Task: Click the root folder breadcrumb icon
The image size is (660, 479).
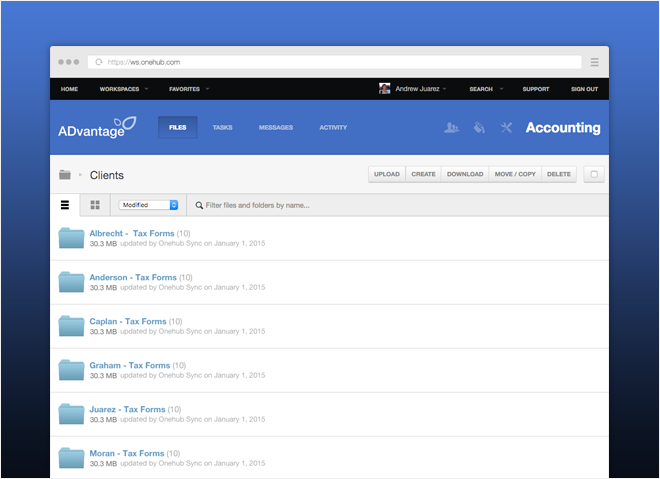Action: [65, 175]
